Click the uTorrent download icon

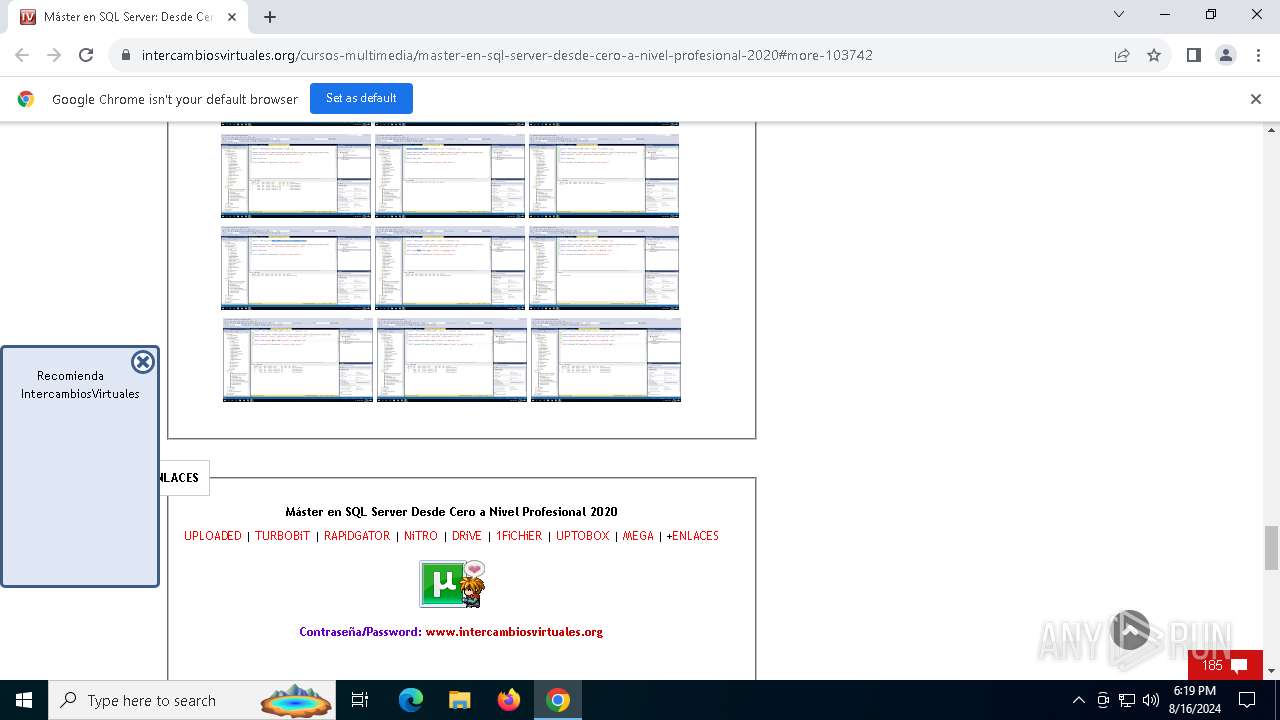(x=452, y=584)
